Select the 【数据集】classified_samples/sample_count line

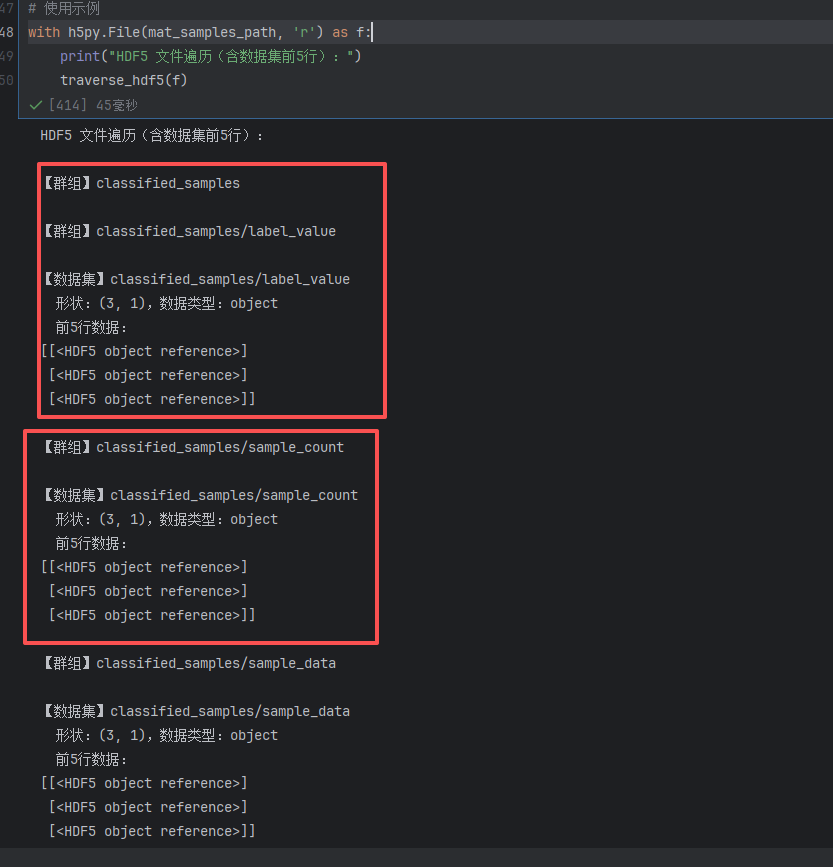(200, 495)
